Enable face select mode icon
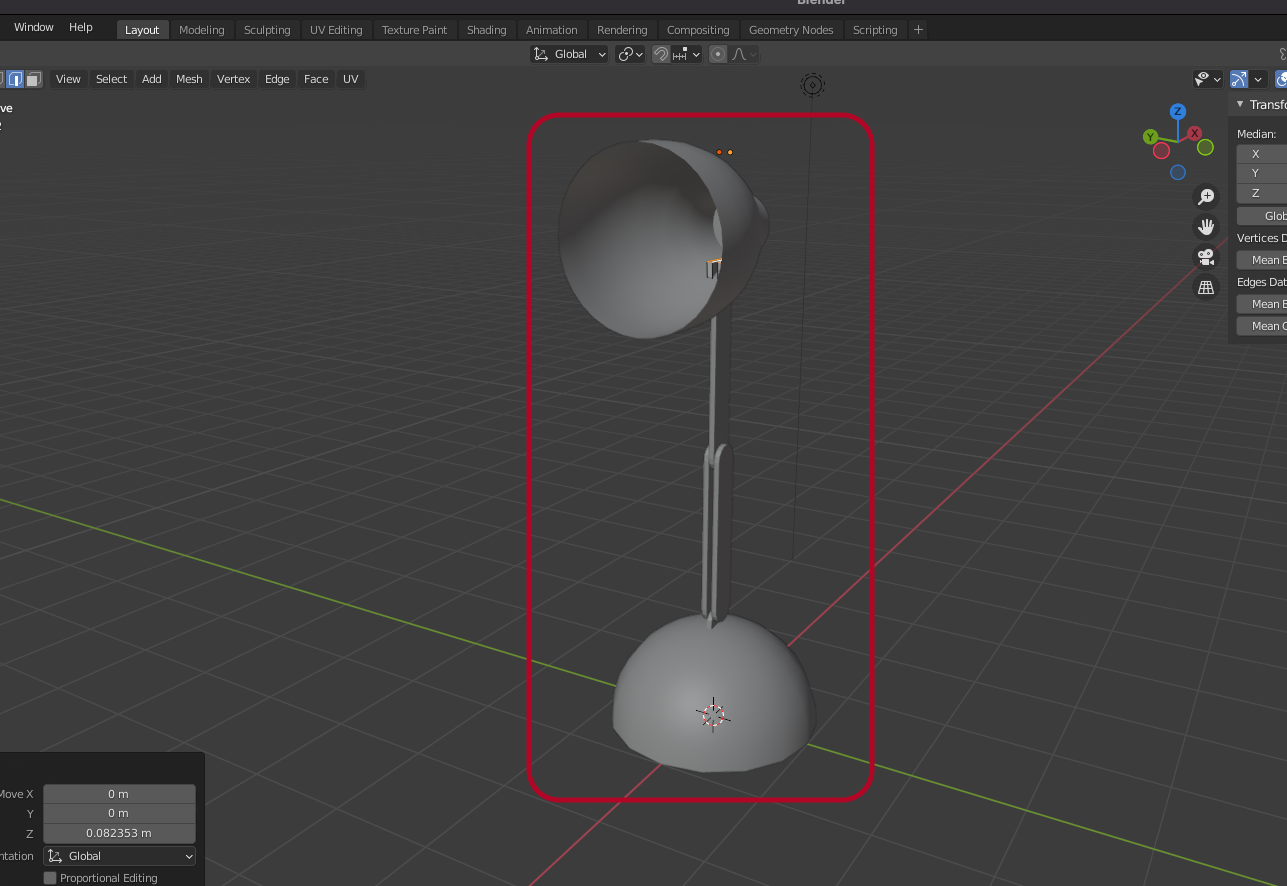The height and width of the screenshot is (886, 1287). click(34, 79)
